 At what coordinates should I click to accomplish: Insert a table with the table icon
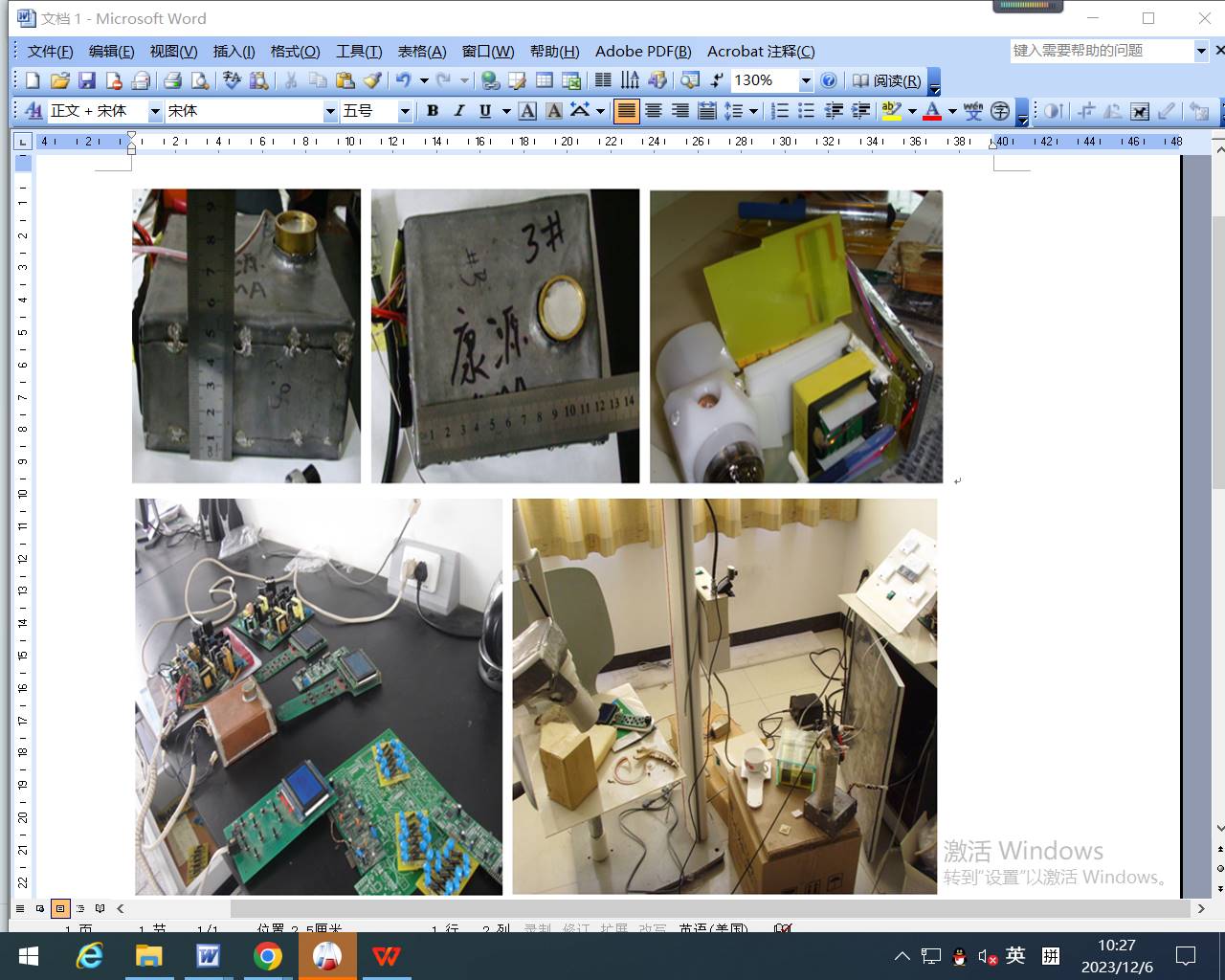point(545,81)
